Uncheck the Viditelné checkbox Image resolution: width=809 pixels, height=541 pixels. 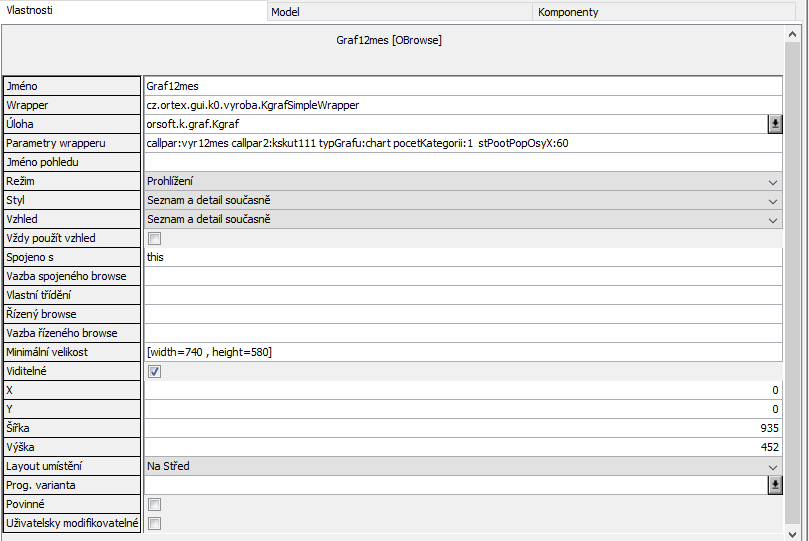(154, 371)
